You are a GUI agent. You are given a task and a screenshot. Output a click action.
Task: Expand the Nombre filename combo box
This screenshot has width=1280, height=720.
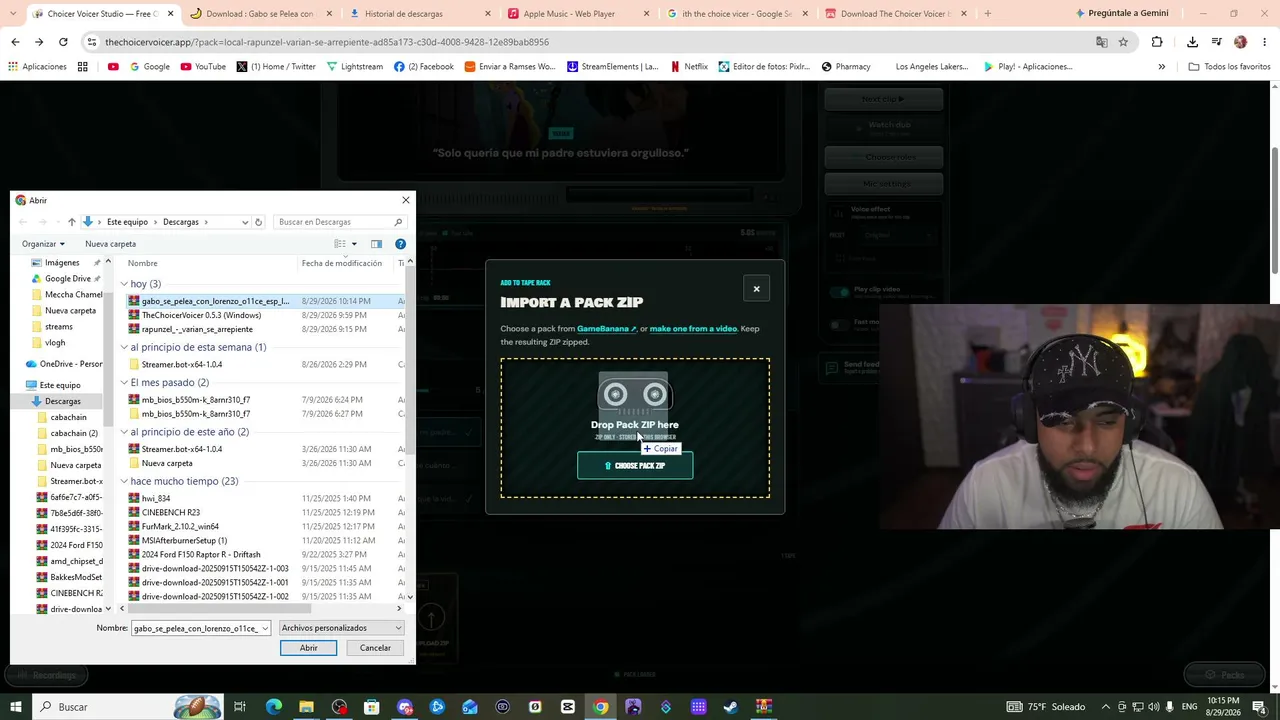click(x=264, y=628)
